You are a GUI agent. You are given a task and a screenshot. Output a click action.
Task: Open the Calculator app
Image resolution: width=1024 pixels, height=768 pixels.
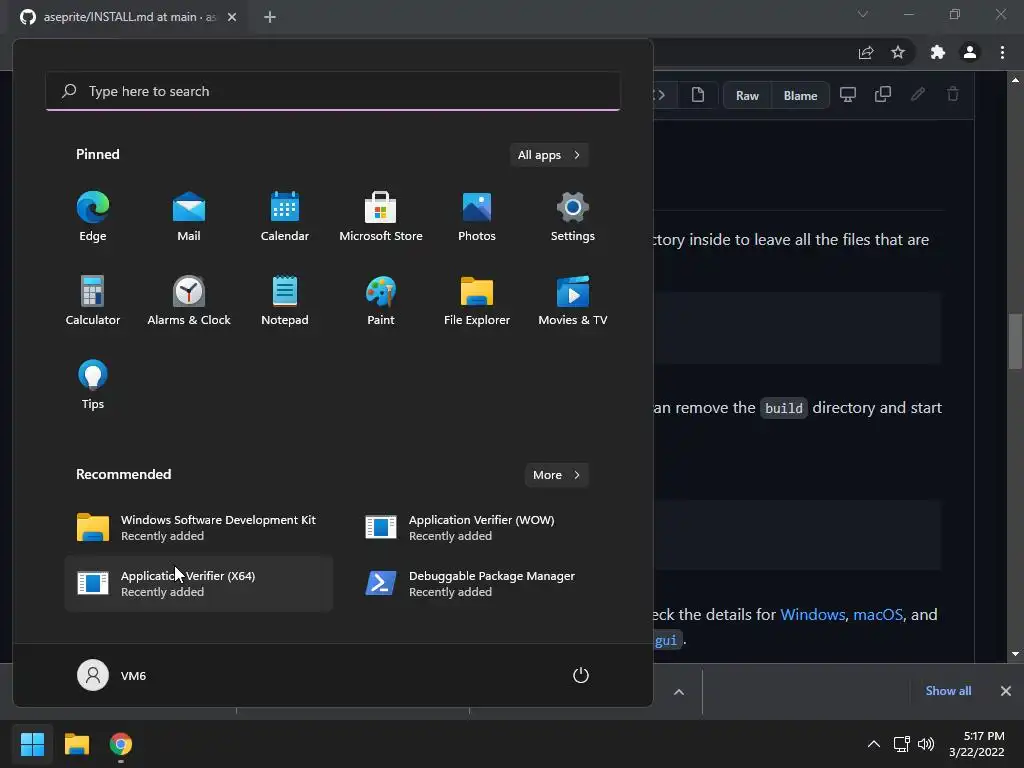[93, 300]
